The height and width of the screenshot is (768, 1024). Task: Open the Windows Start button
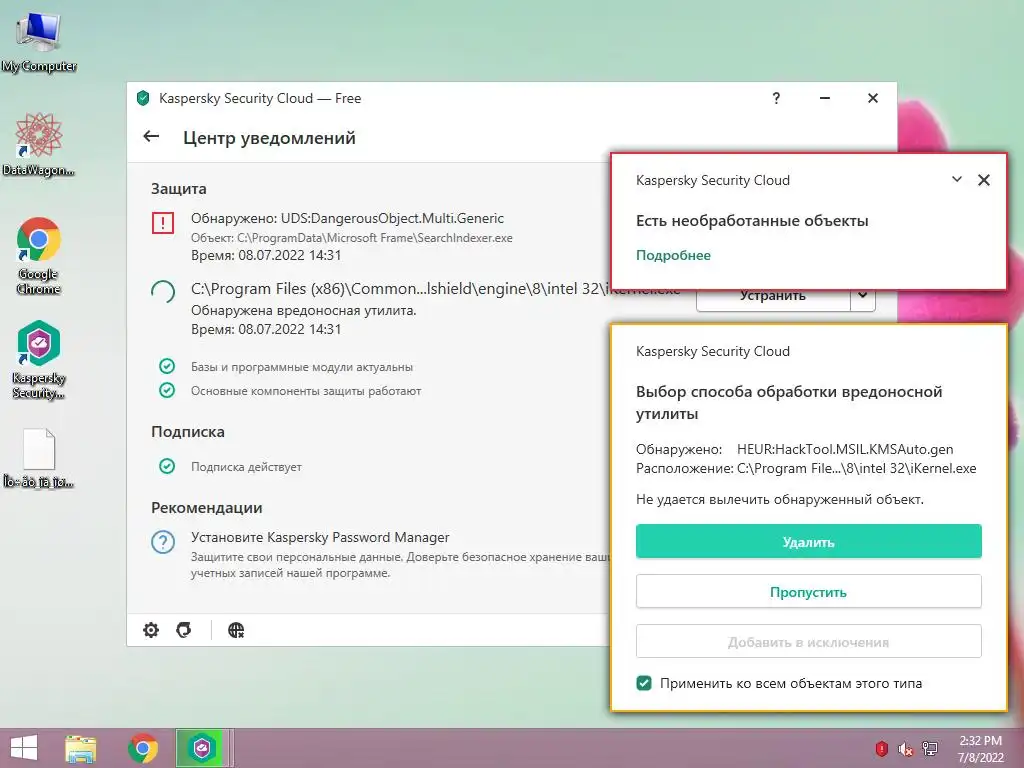coord(24,748)
